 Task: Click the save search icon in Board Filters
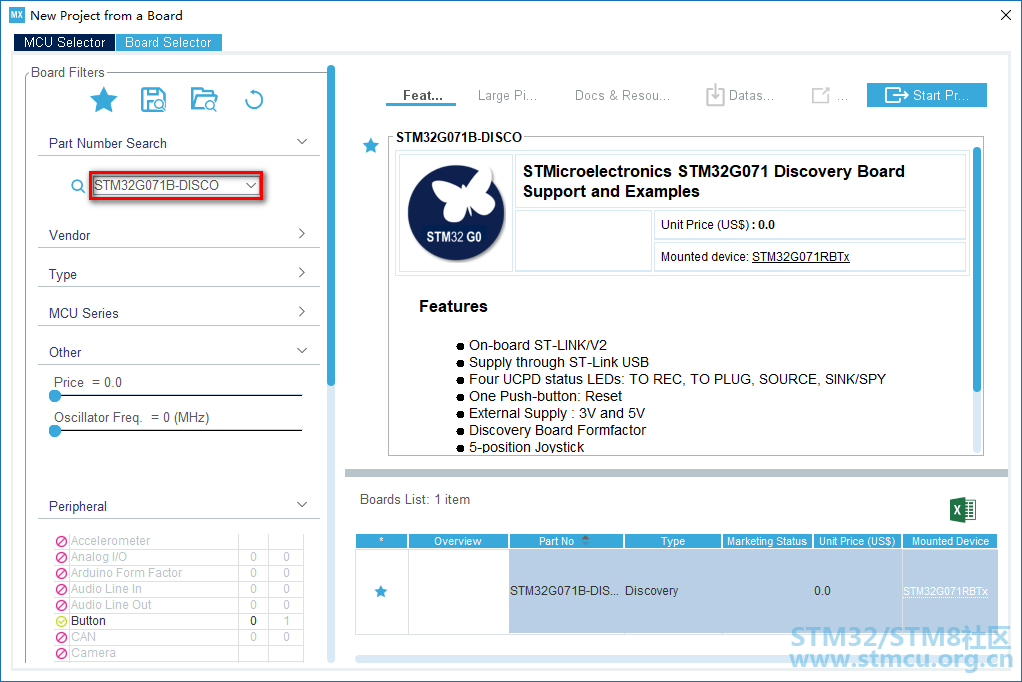coord(153,100)
